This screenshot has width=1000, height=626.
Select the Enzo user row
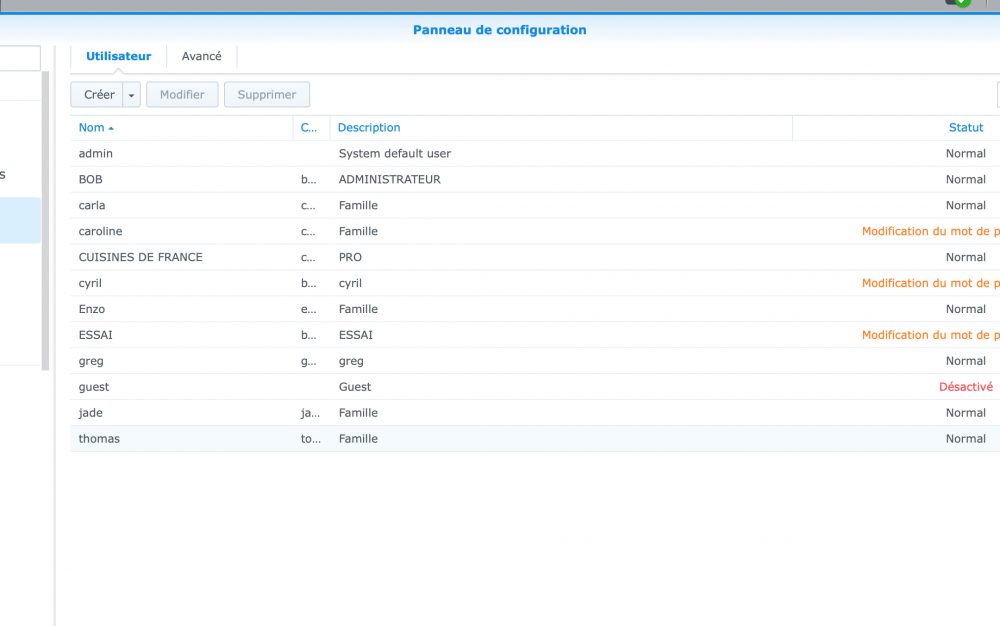tap(535, 309)
